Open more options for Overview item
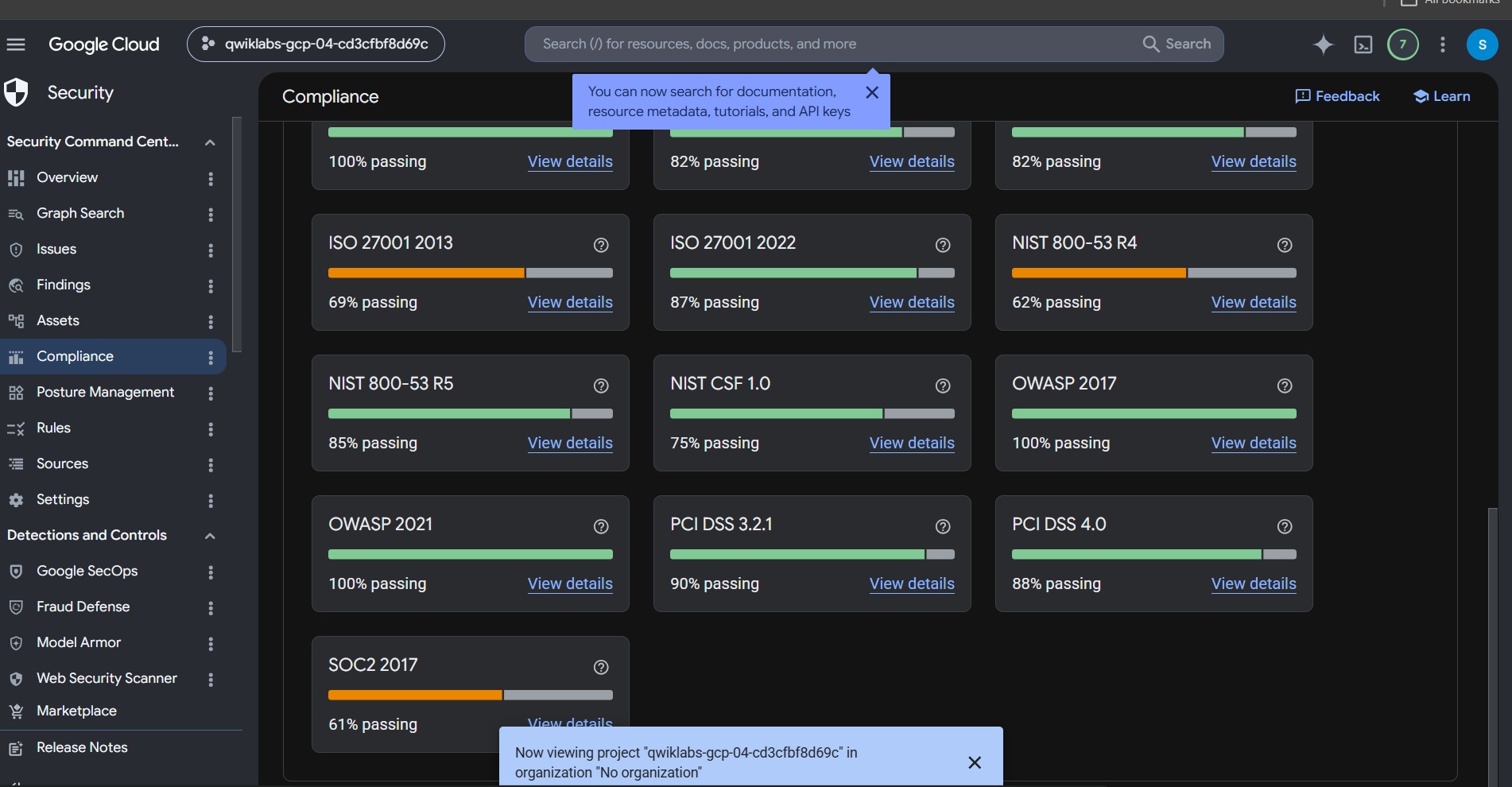The width and height of the screenshot is (1512, 787). 211,178
